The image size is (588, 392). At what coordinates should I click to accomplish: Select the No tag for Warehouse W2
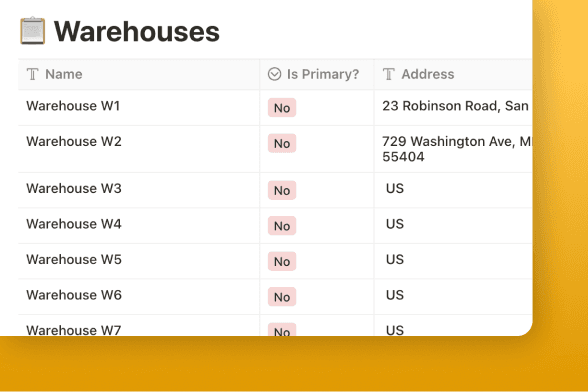[x=282, y=144]
